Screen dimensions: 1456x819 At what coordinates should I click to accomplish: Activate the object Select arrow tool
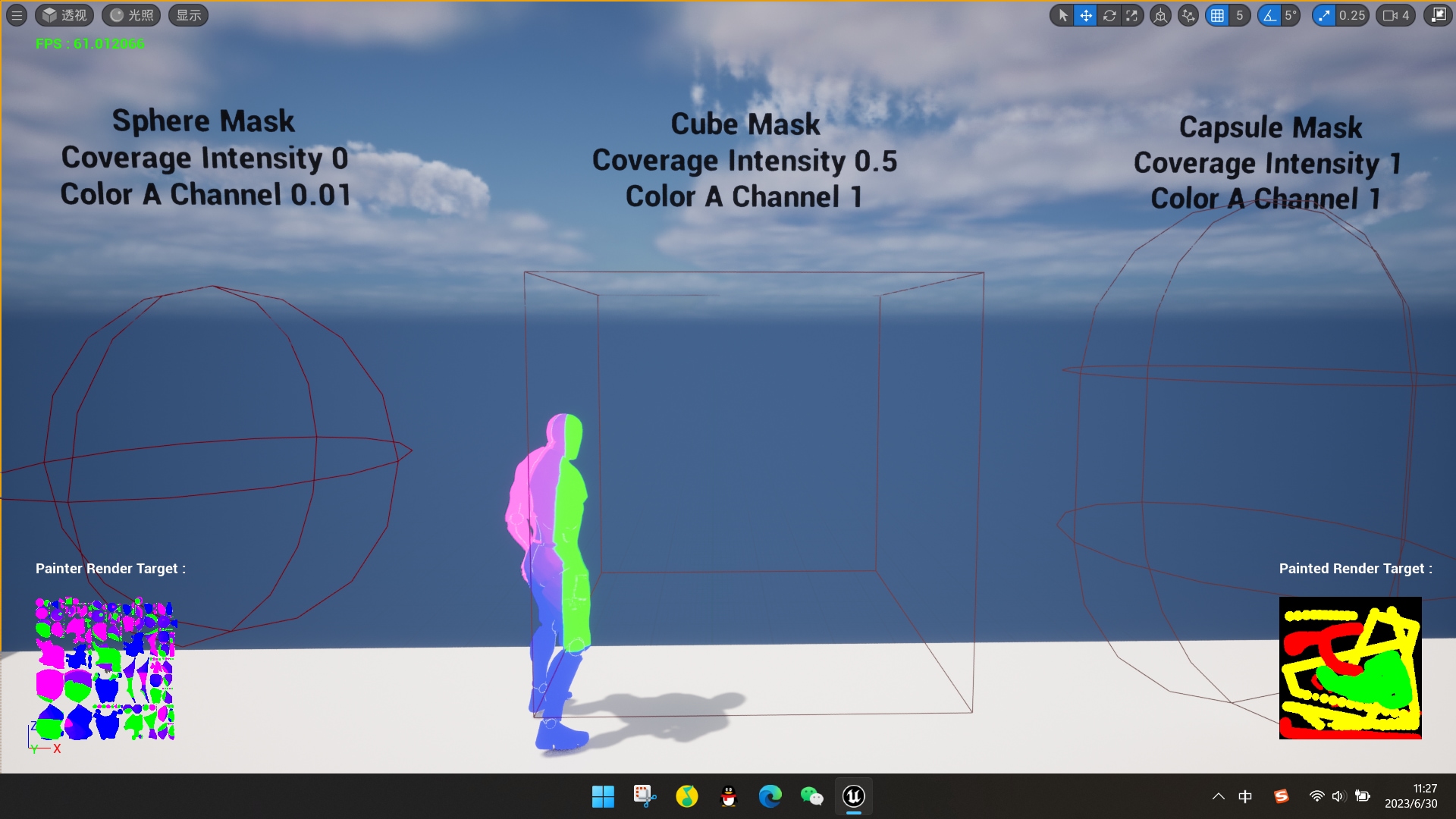1063,15
